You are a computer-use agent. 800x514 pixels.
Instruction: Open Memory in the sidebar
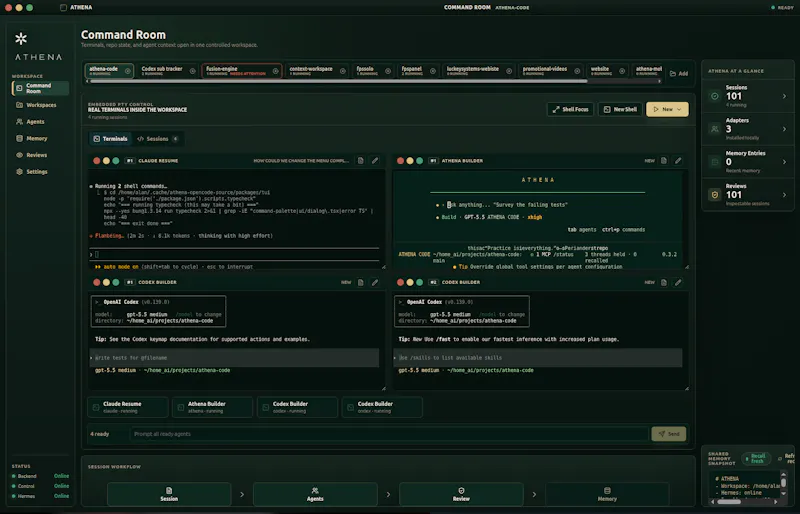click(x=32, y=138)
